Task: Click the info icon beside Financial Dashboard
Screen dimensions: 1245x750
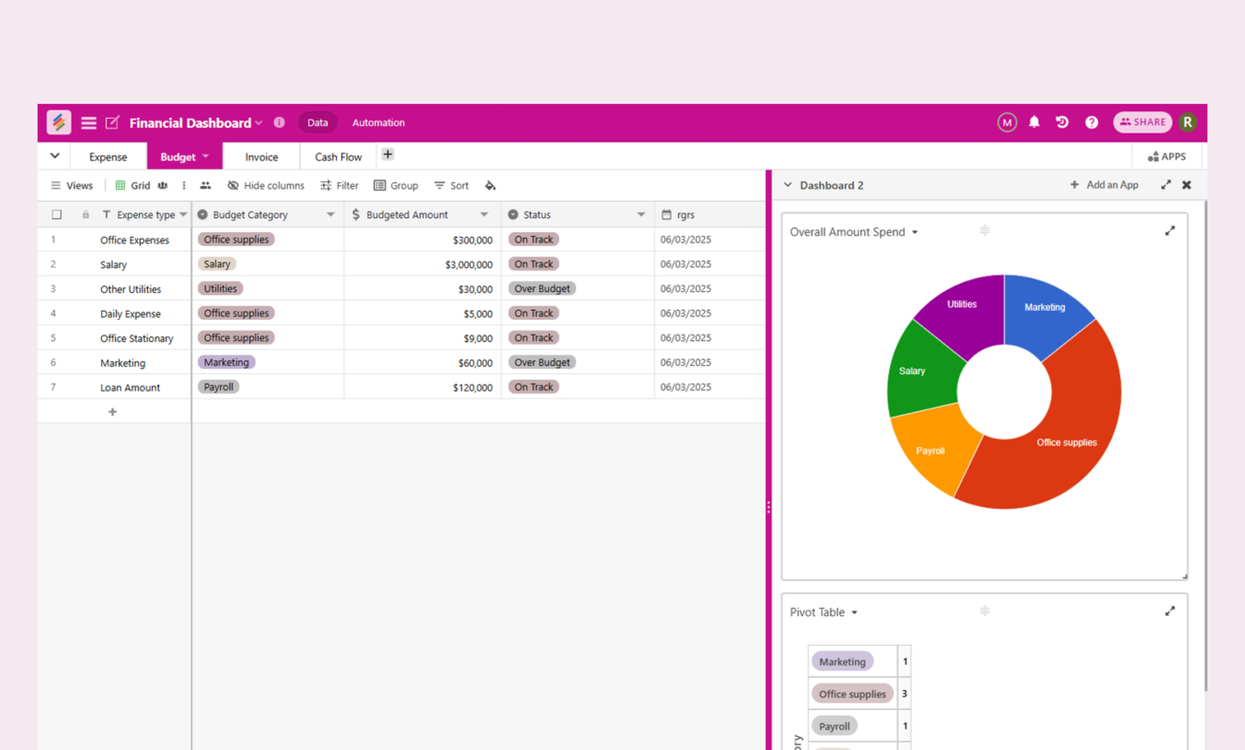Action: [x=280, y=122]
